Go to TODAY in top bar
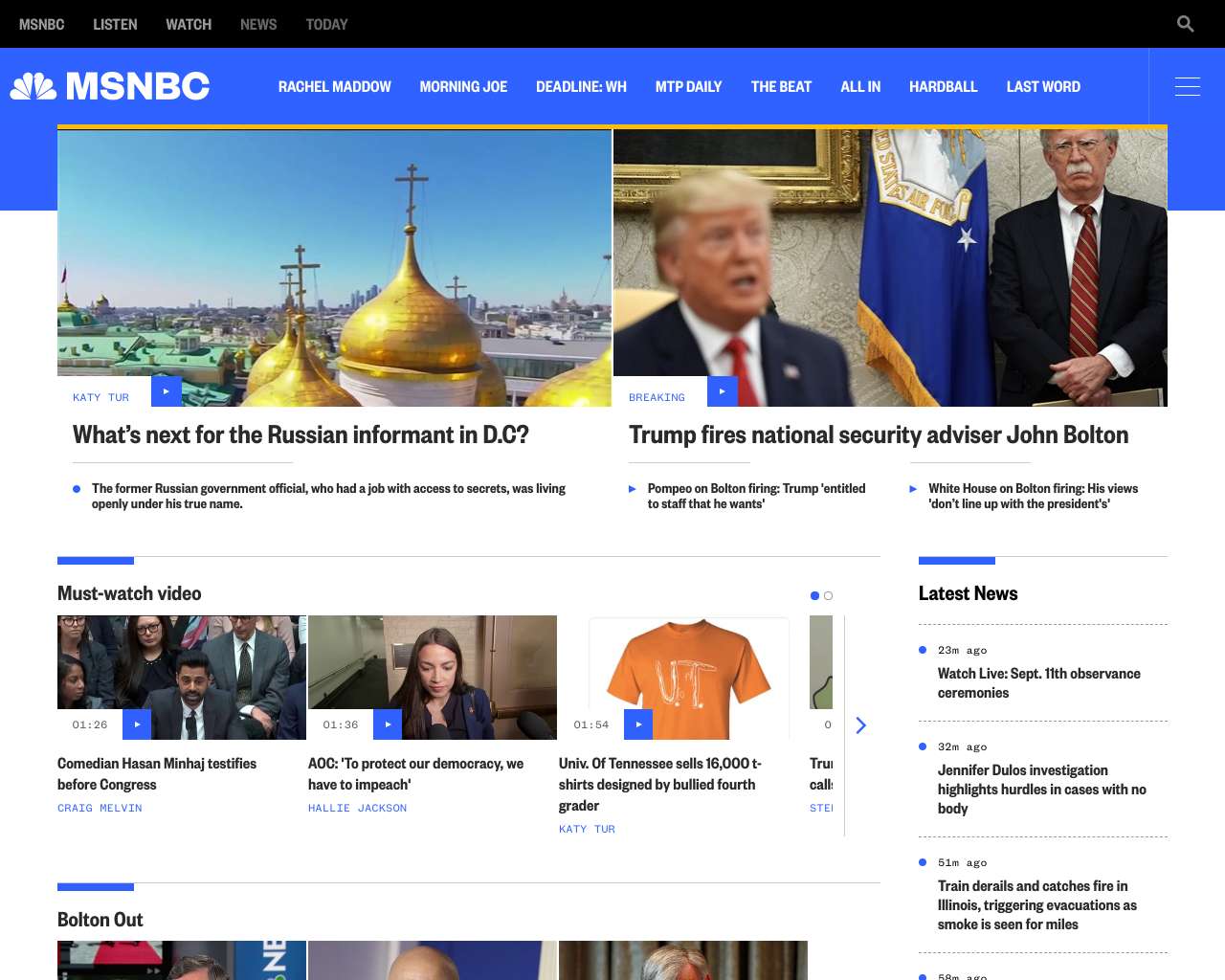The image size is (1225, 980). (326, 24)
